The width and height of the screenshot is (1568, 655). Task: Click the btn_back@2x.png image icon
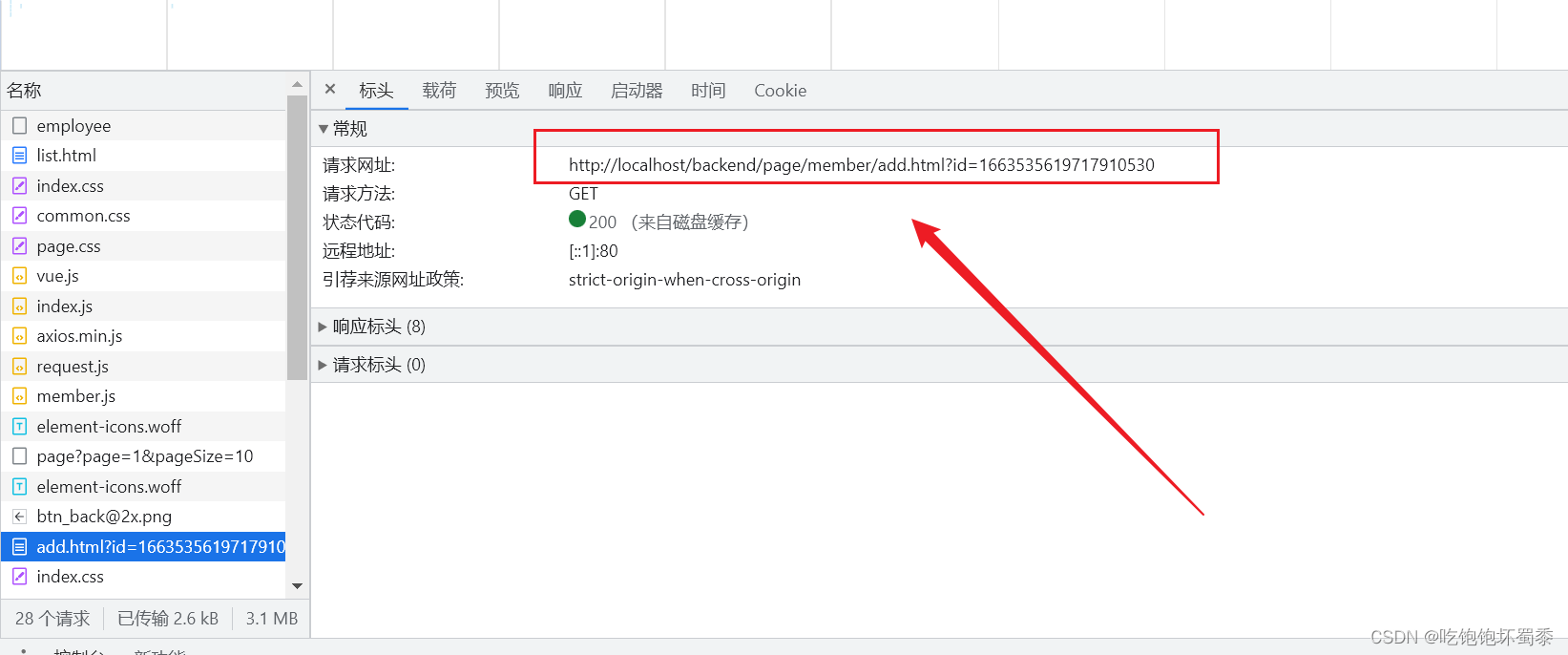point(19,516)
